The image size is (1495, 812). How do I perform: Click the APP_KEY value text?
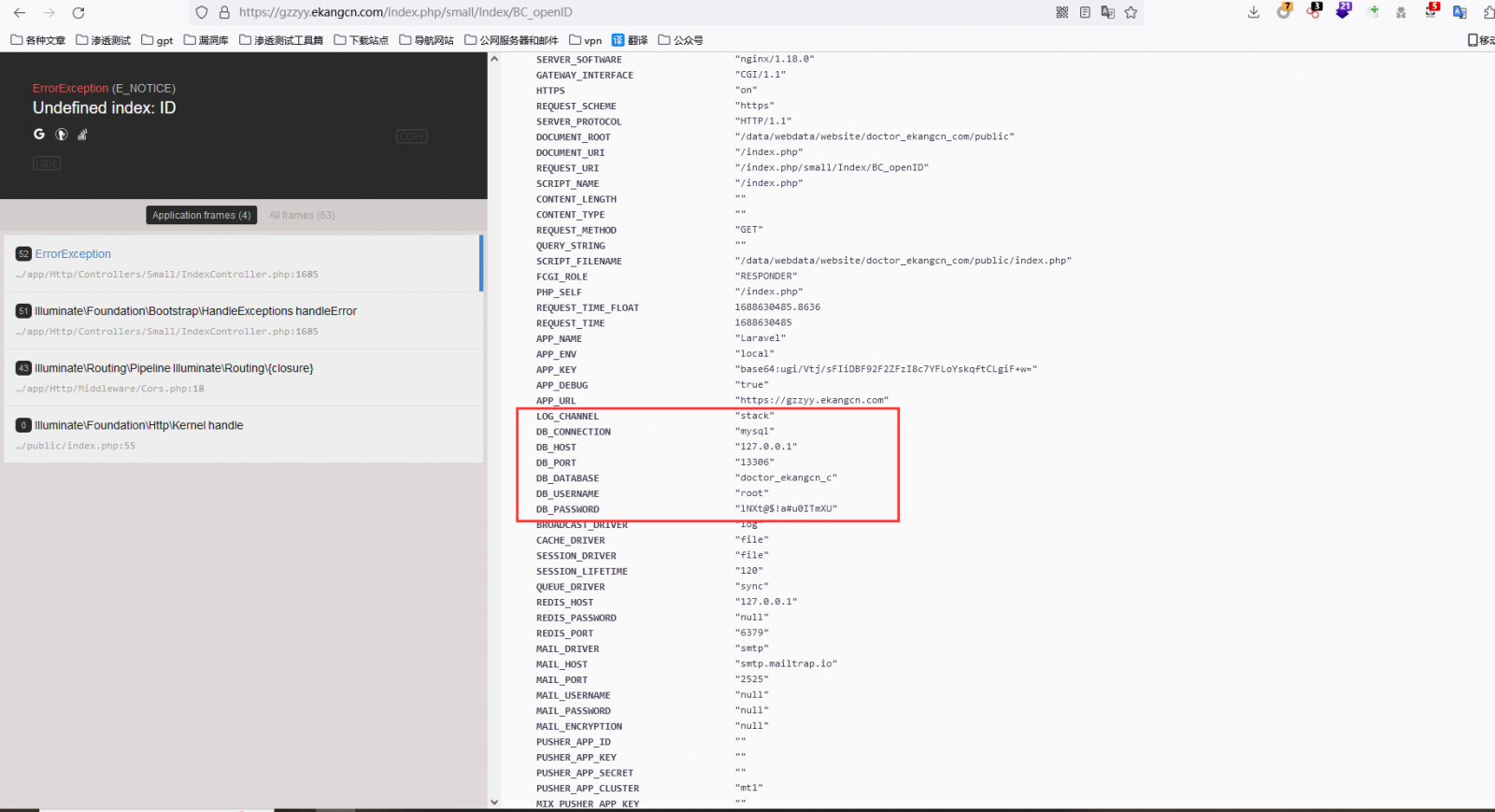pyautogui.click(x=886, y=369)
